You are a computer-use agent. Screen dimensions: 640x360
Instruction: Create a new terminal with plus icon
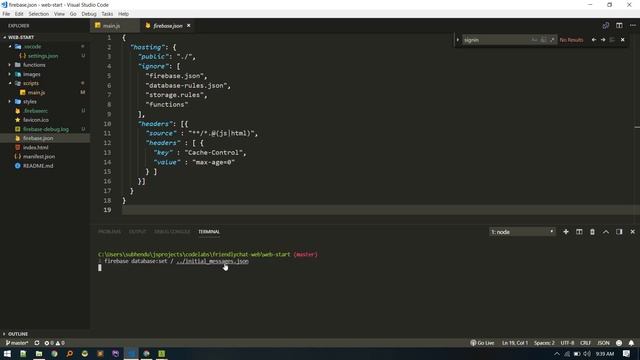(x=566, y=232)
